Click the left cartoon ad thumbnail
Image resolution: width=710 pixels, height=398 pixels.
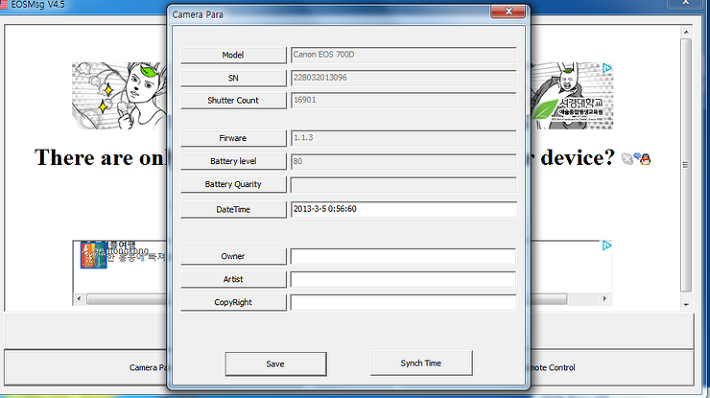pyautogui.click(x=119, y=96)
